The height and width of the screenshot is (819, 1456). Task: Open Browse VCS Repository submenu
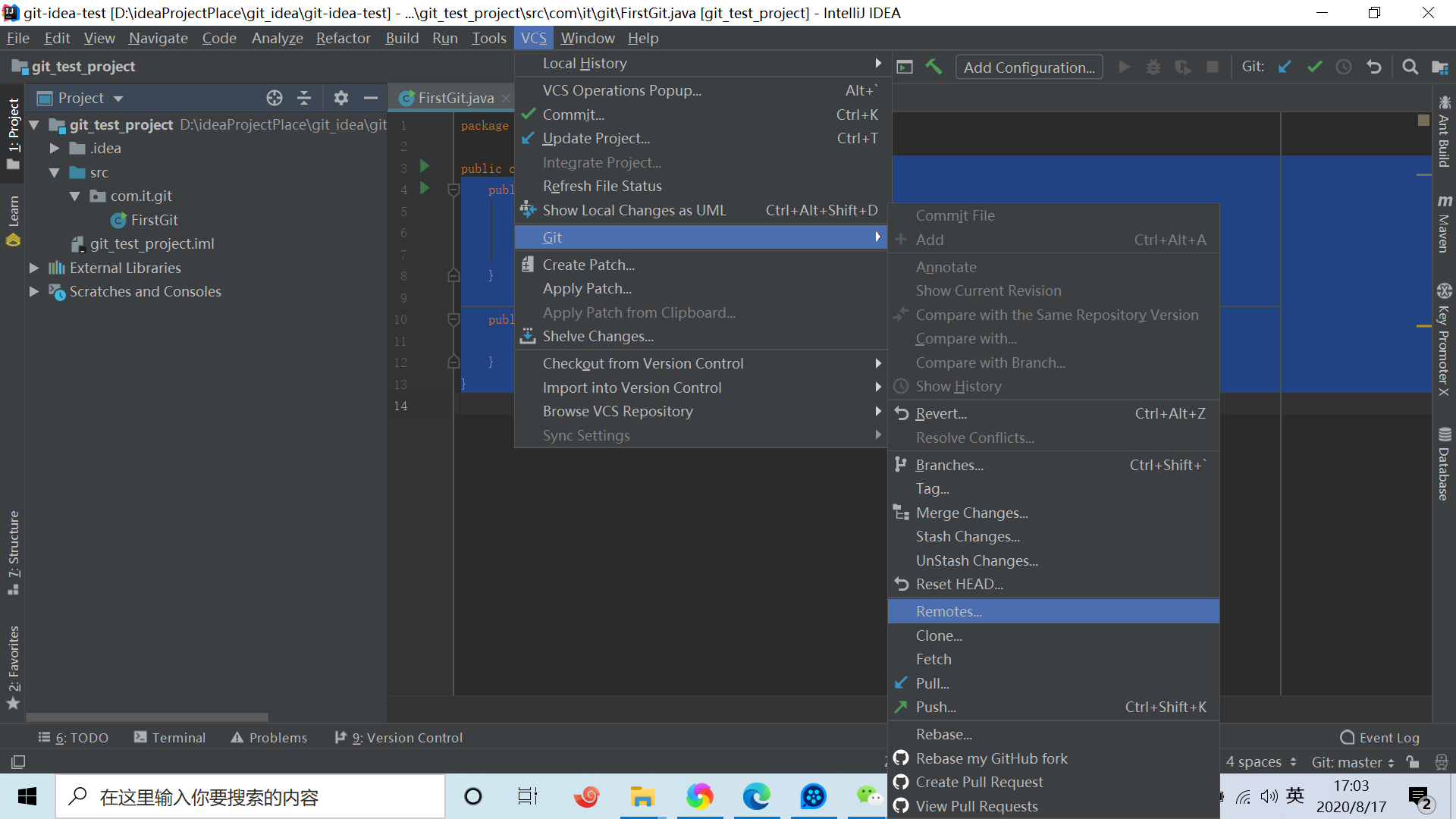click(701, 411)
